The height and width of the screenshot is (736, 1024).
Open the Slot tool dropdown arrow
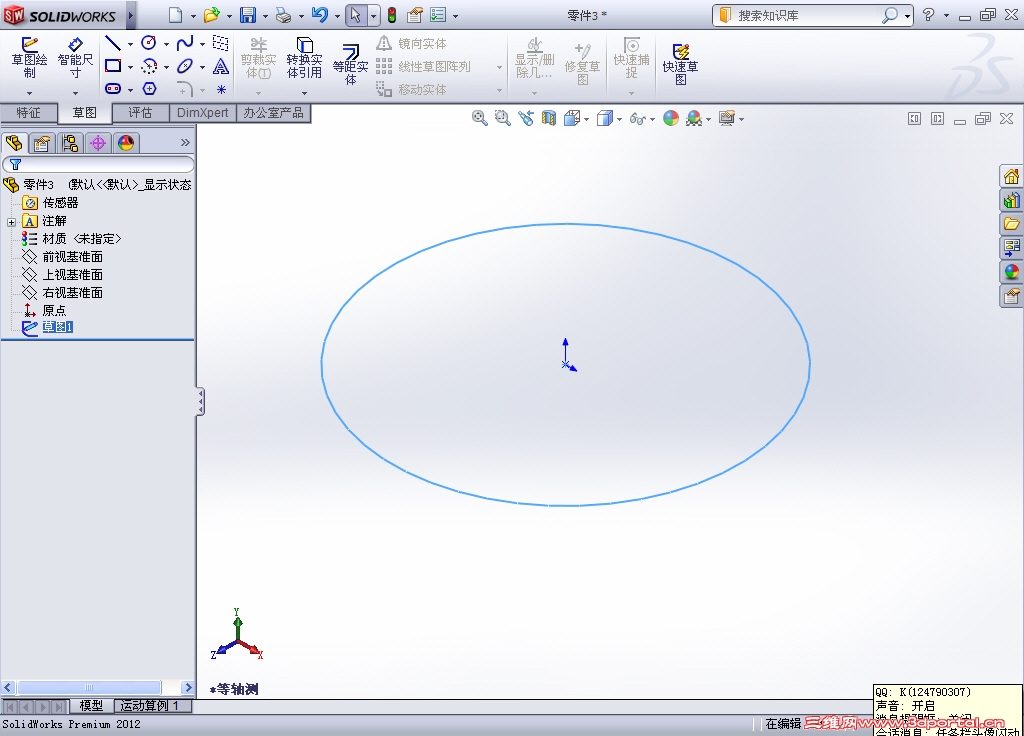[130, 90]
